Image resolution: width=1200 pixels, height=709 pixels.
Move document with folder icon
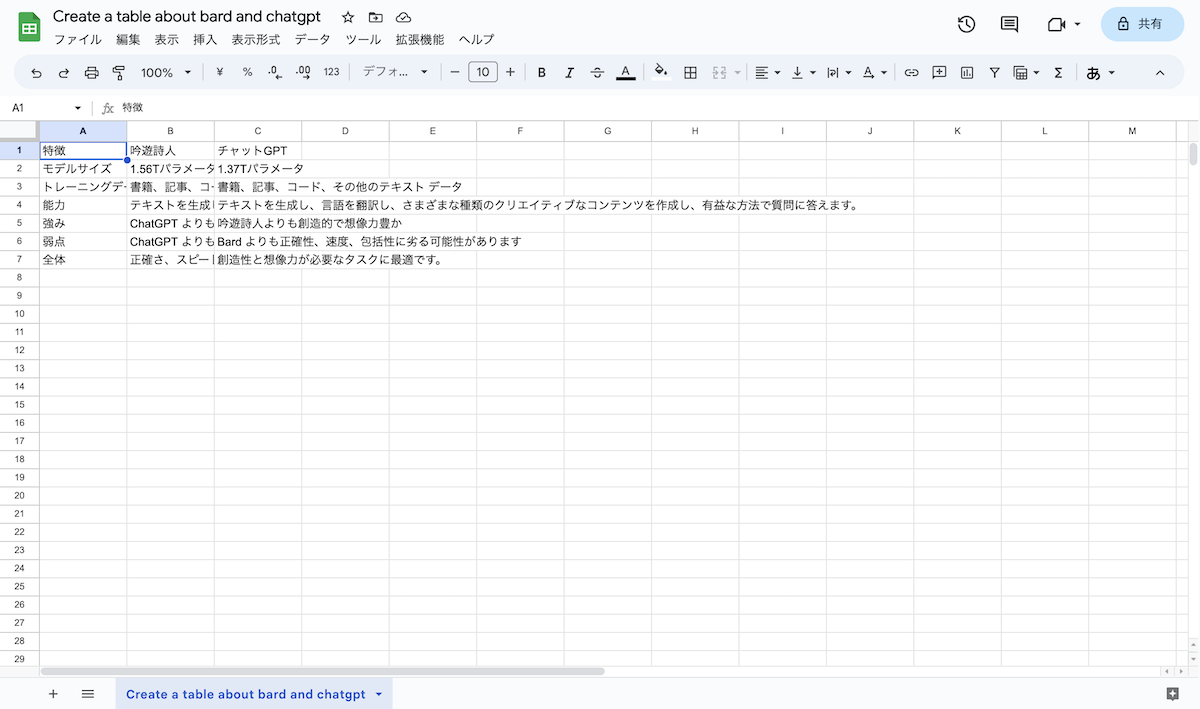376,17
